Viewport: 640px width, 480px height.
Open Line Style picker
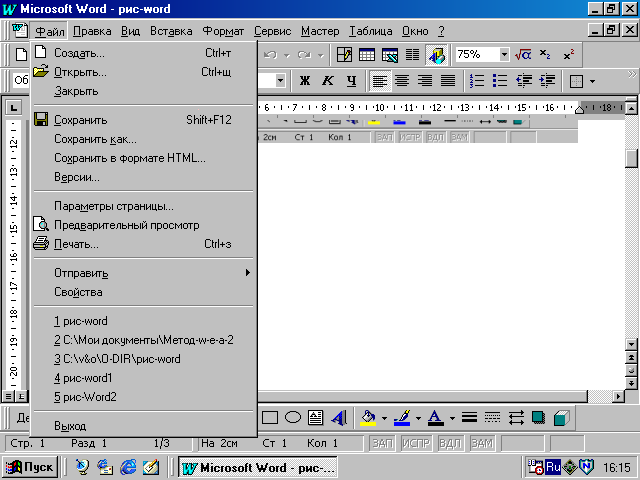469,418
